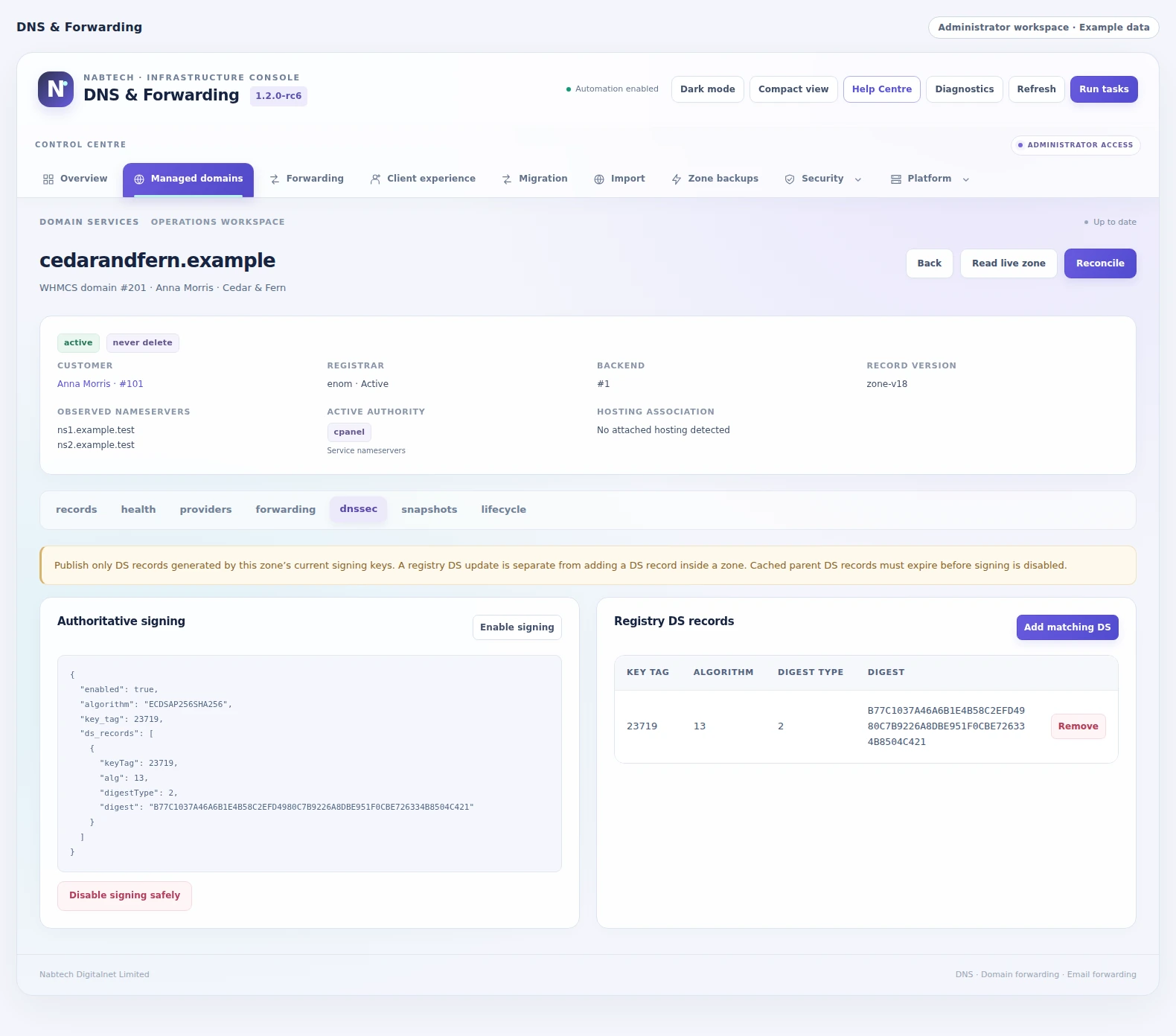Screen dimensions: 1176x1036
Task: Click the Managed domains globe icon
Action: coord(139,179)
